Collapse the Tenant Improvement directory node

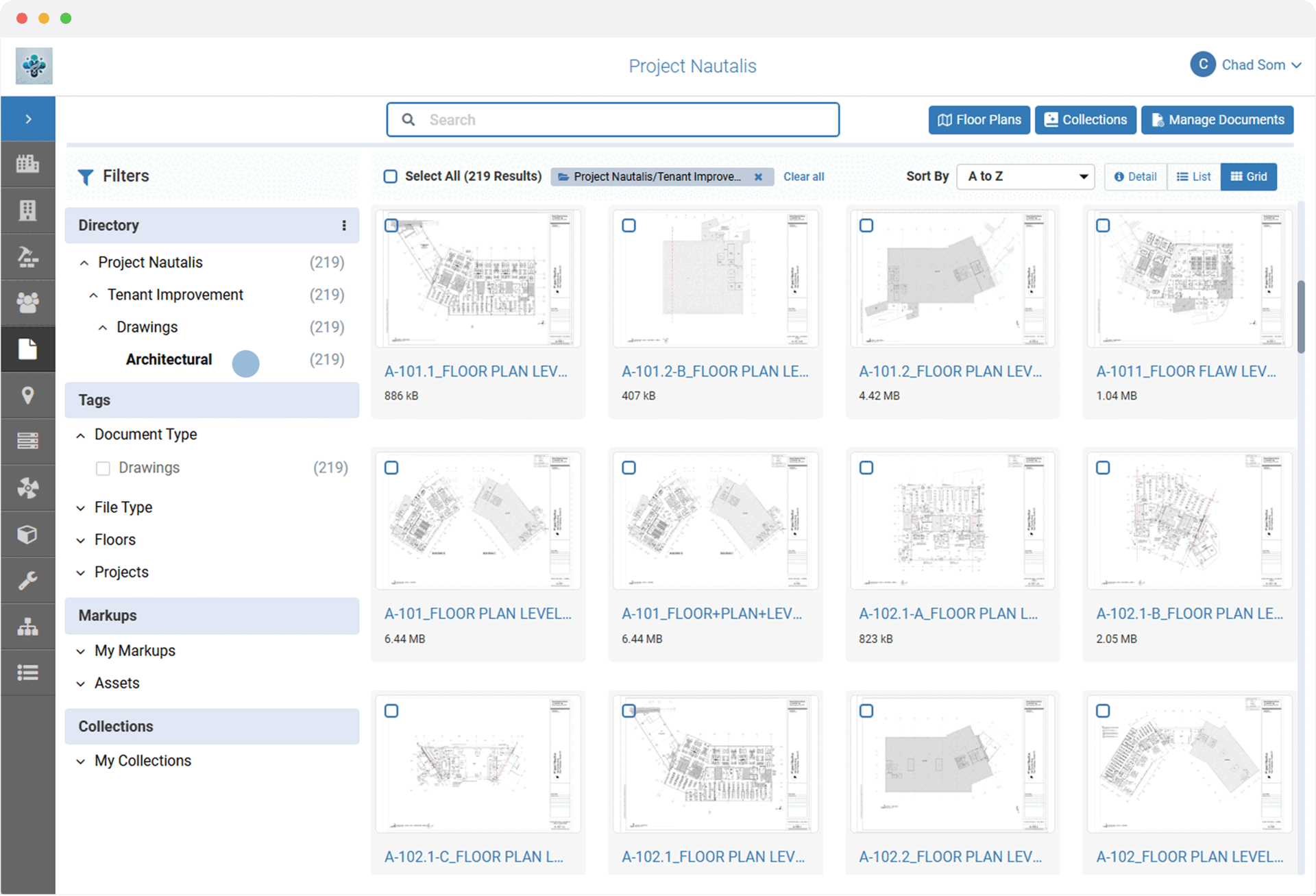[x=94, y=295]
